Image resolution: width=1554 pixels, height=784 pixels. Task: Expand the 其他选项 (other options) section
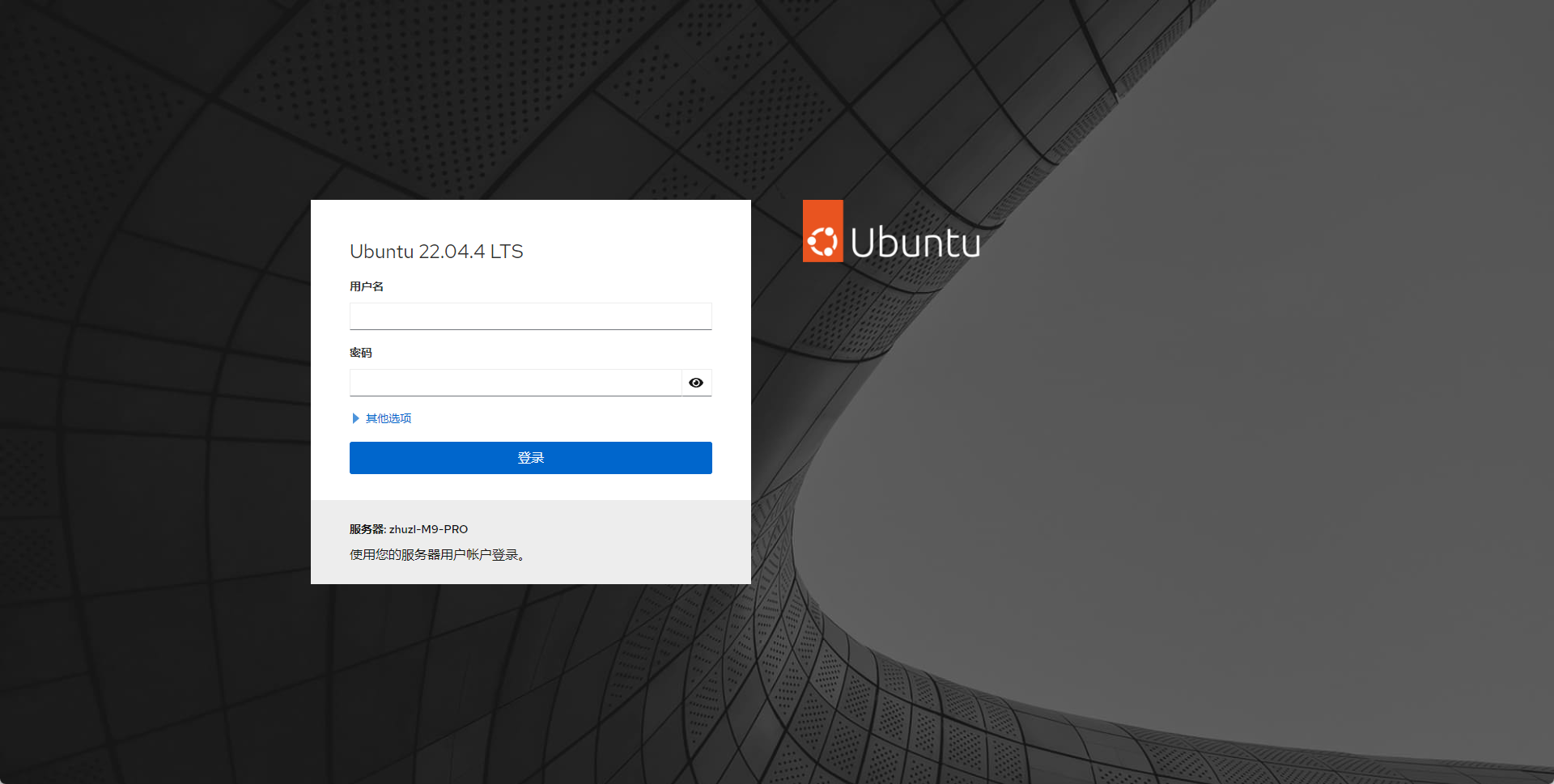pos(382,418)
